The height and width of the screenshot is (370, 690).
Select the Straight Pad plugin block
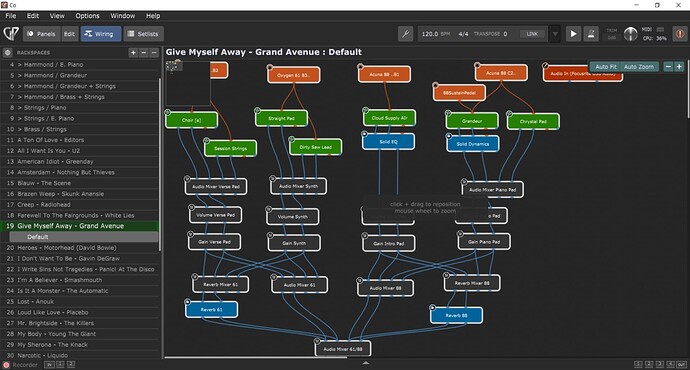coord(282,118)
